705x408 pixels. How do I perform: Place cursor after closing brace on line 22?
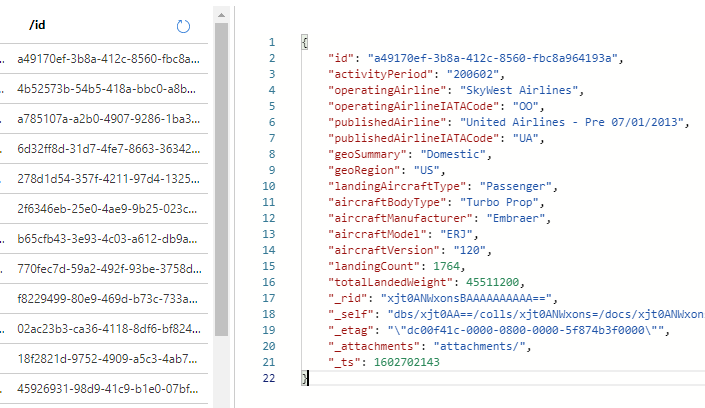(309, 378)
